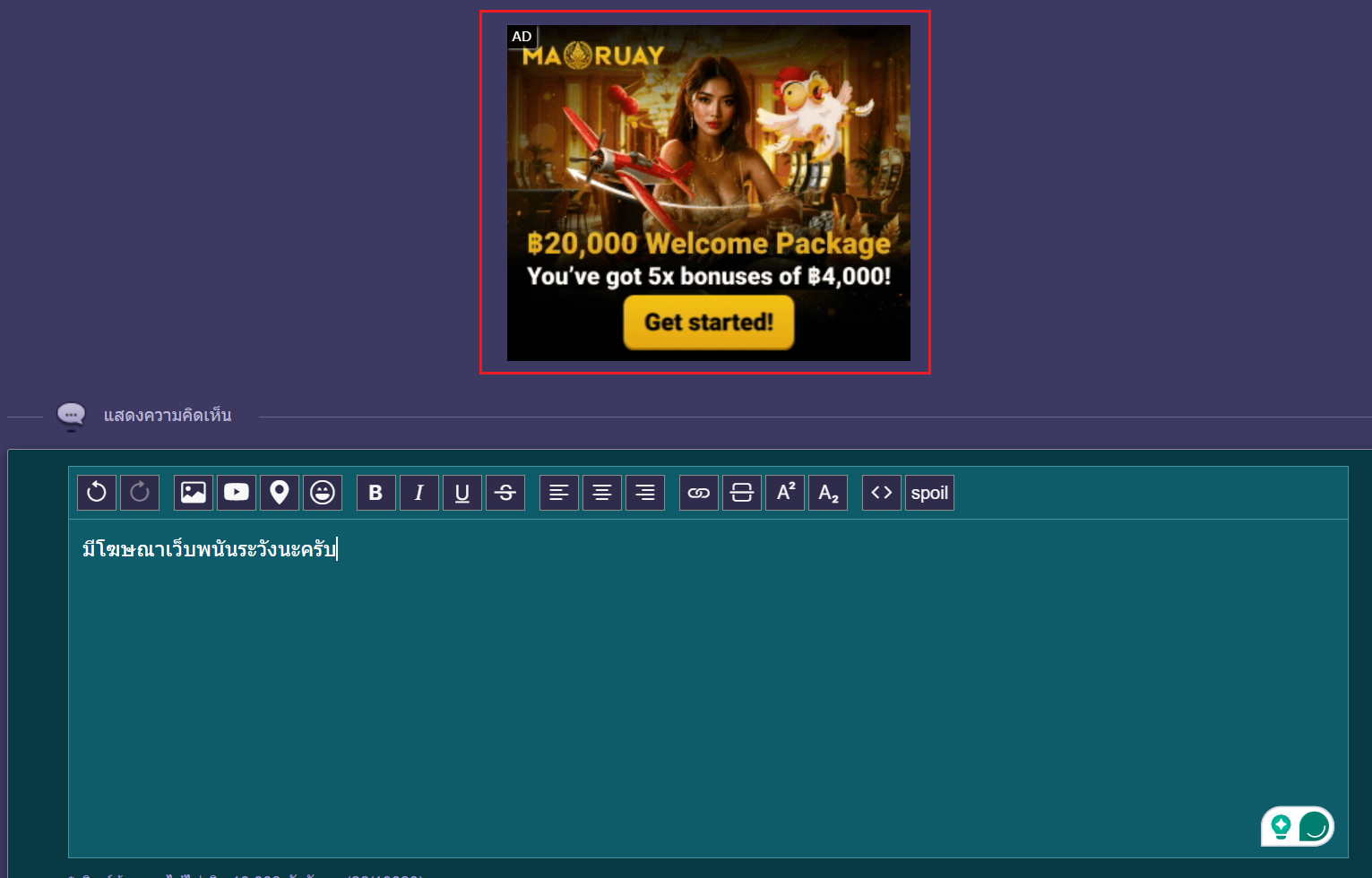Viewport: 1372px width, 878px height.
Task: Toggle bold formatting
Action: click(376, 493)
